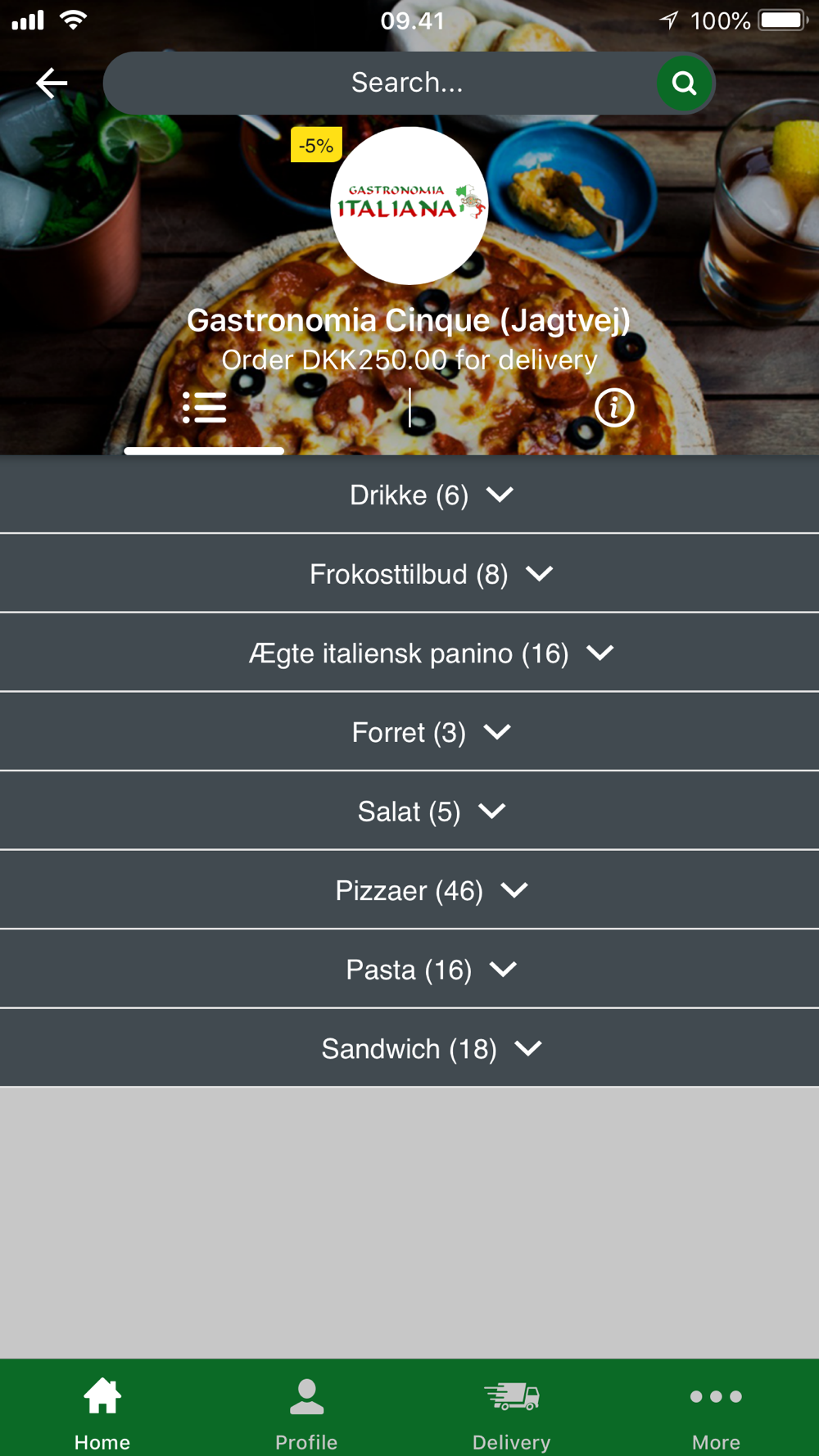Expand Sandwich (18) category
Image resolution: width=819 pixels, height=1456 pixels.
pyautogui.click(x=409, y=1048)
